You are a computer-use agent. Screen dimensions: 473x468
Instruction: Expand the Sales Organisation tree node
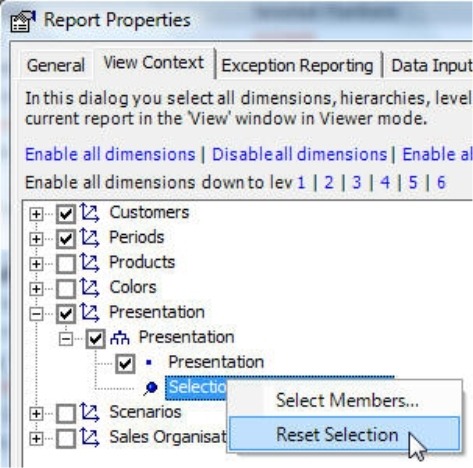[x=36, y=439]
